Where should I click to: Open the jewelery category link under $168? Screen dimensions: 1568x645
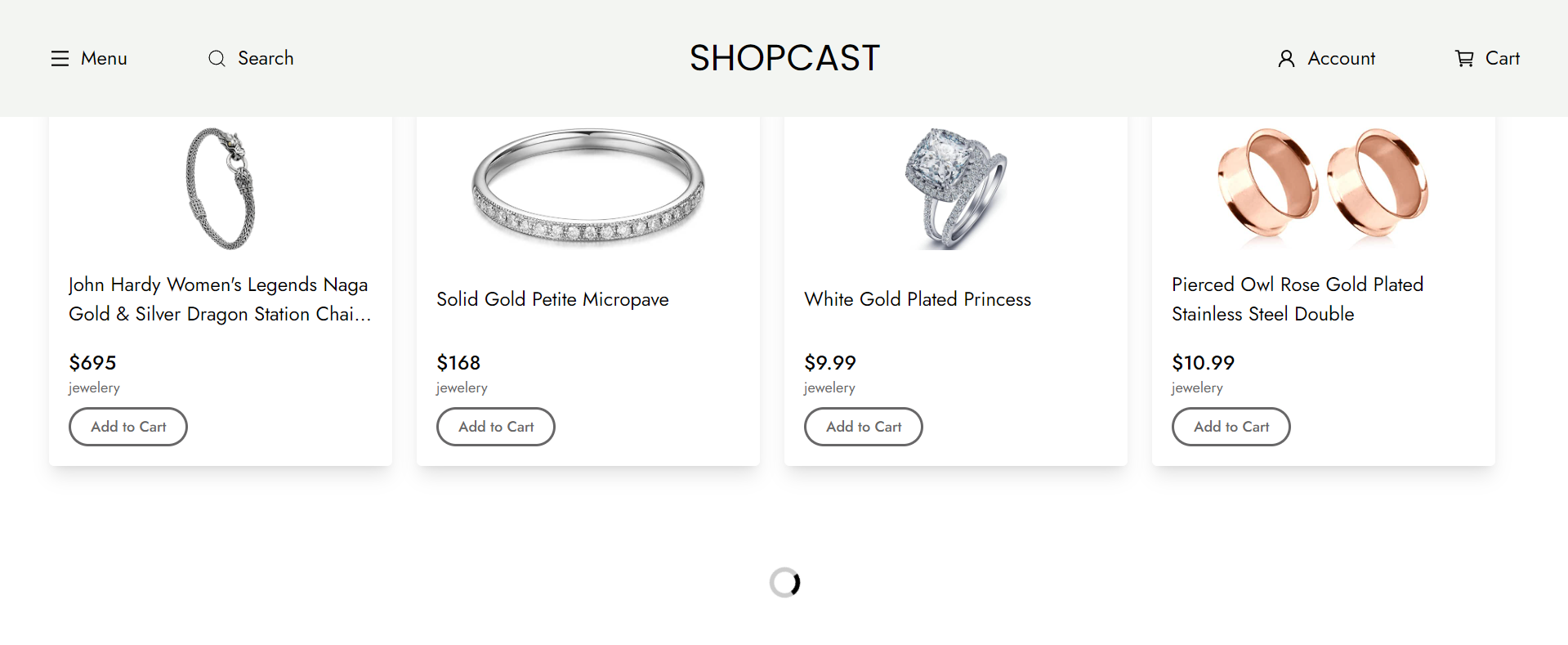click(461, 387)
